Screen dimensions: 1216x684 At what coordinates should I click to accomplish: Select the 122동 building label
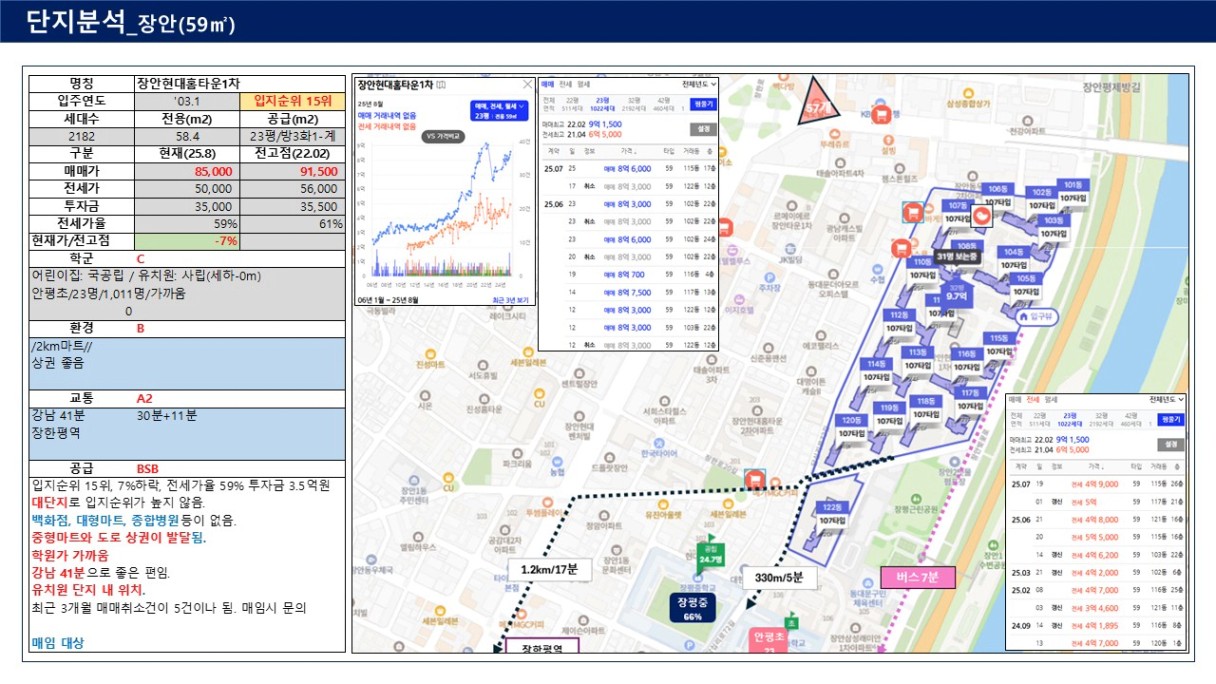[833, 507]
